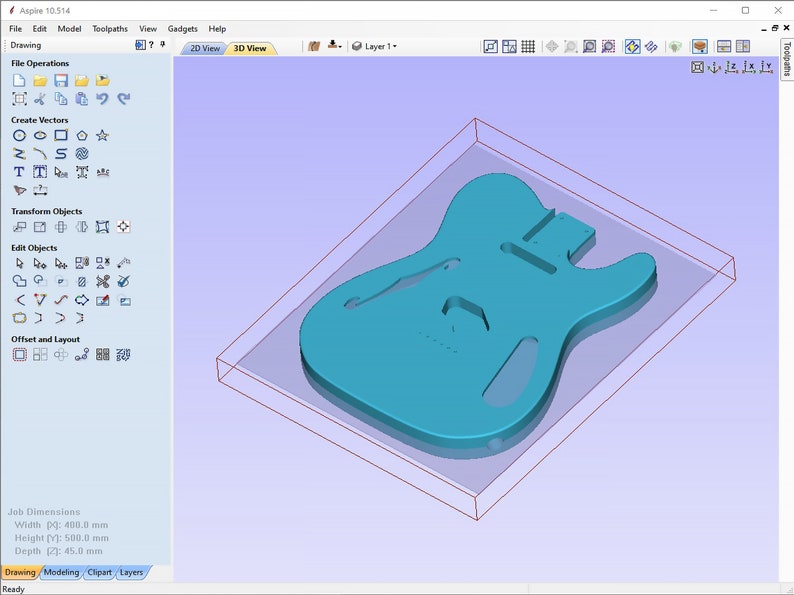Open the Trim vectors scissors tool
Viewport: 794px width, 595px height.
102,282
